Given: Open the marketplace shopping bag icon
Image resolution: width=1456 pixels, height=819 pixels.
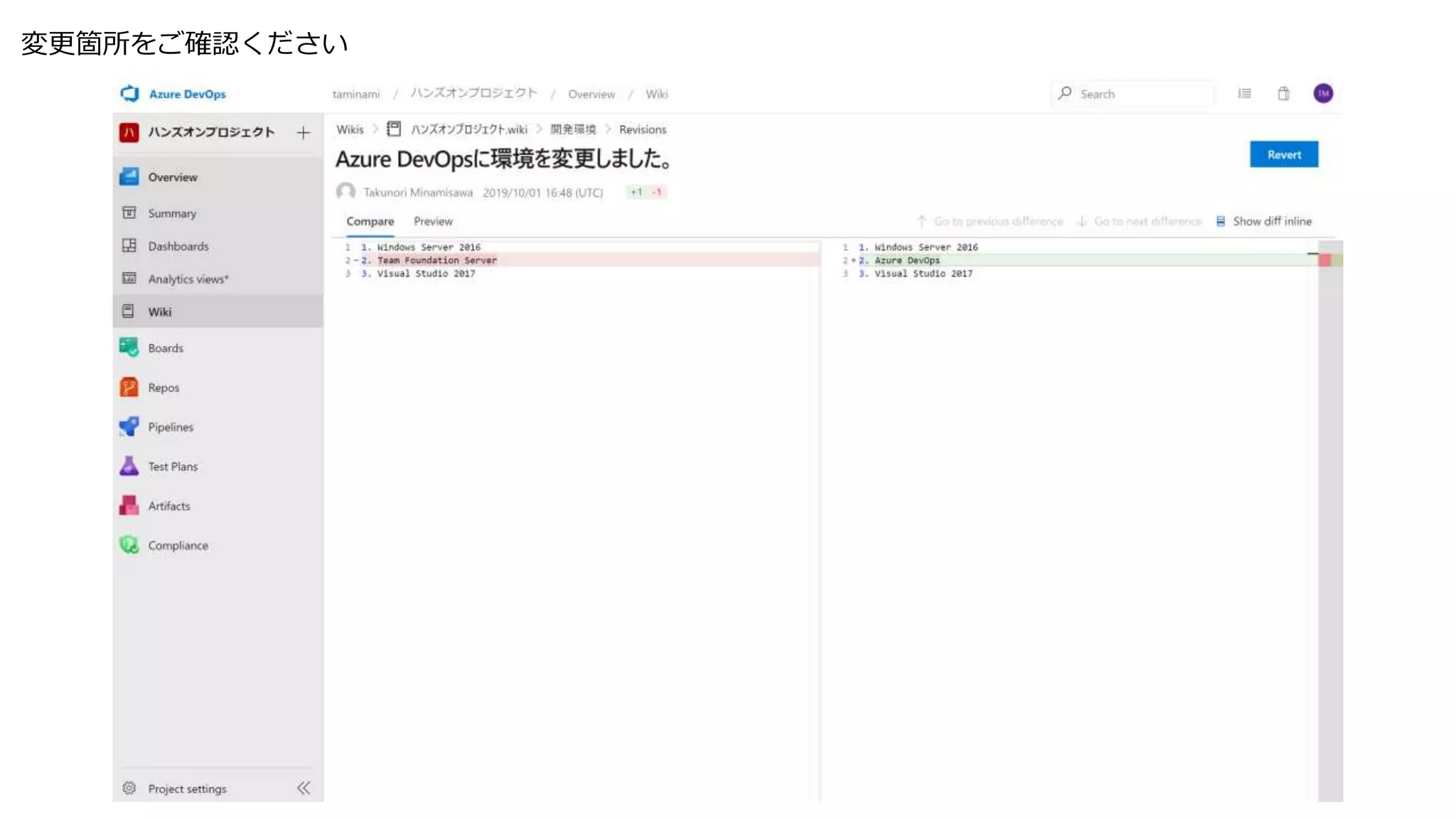Looking at the screenshot, I should (x=1283, y=93).
